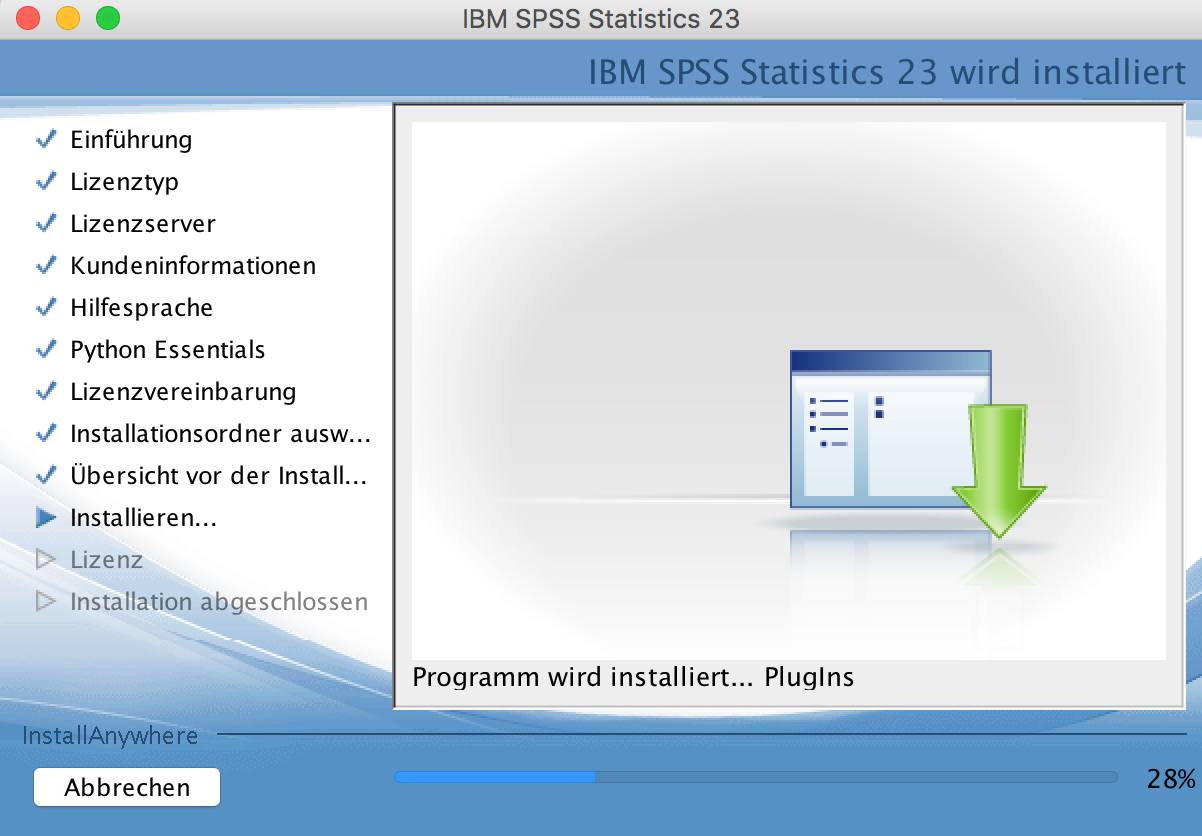Click the grey arrow beside Installation abgeschlossen
The height and width of the screenshot is (836, 1202).
pyautogui.click(x=46, y=602)
